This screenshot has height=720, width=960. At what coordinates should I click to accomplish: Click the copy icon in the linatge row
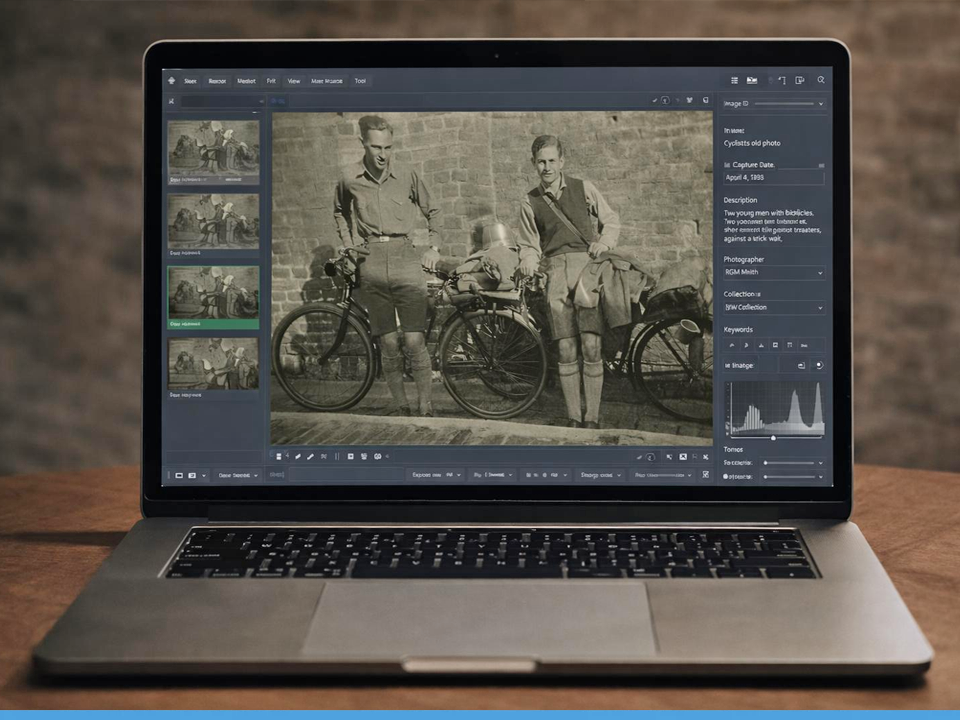801,366
